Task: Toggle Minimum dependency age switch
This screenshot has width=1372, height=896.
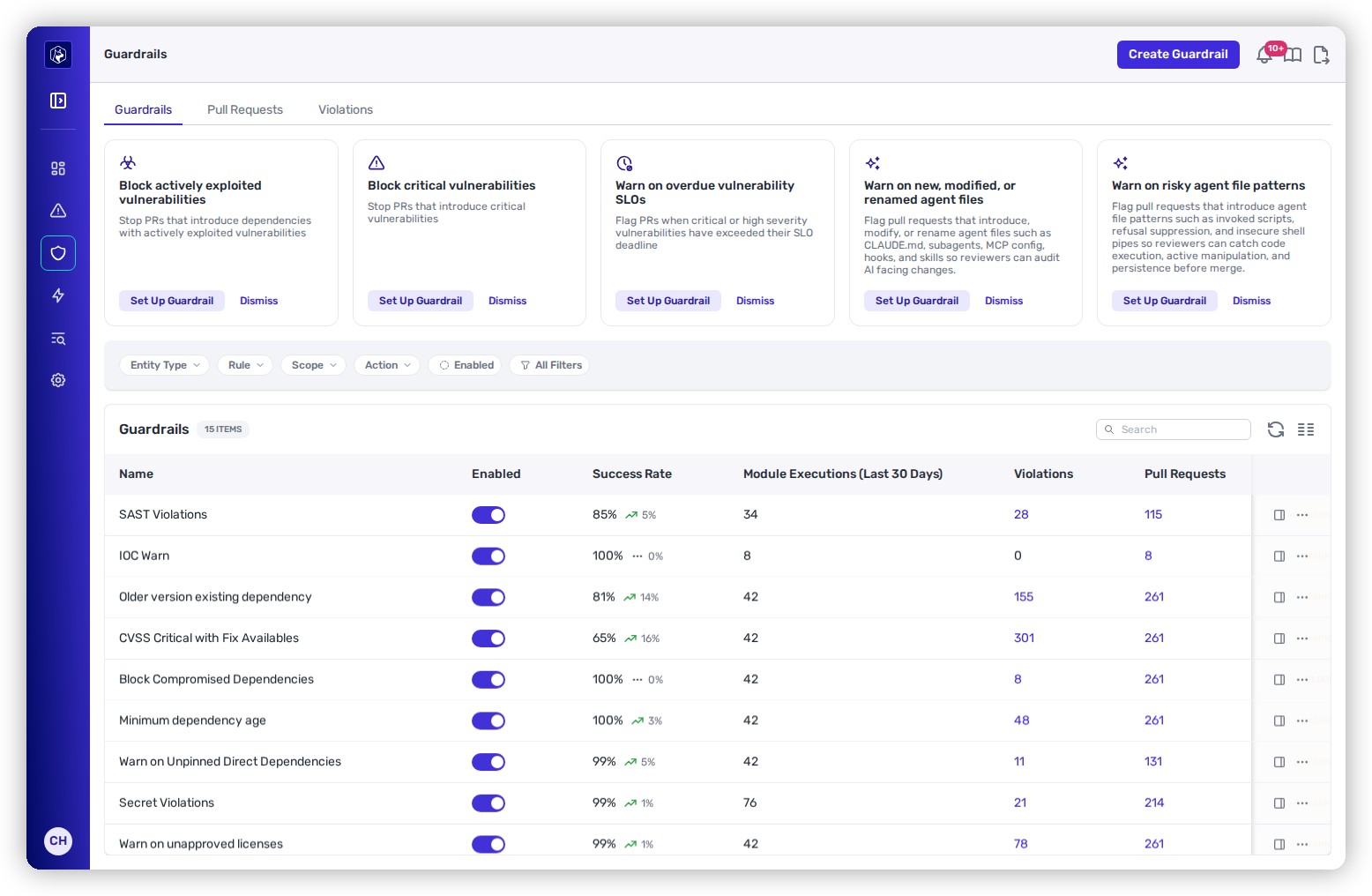Action: [488, 721]
